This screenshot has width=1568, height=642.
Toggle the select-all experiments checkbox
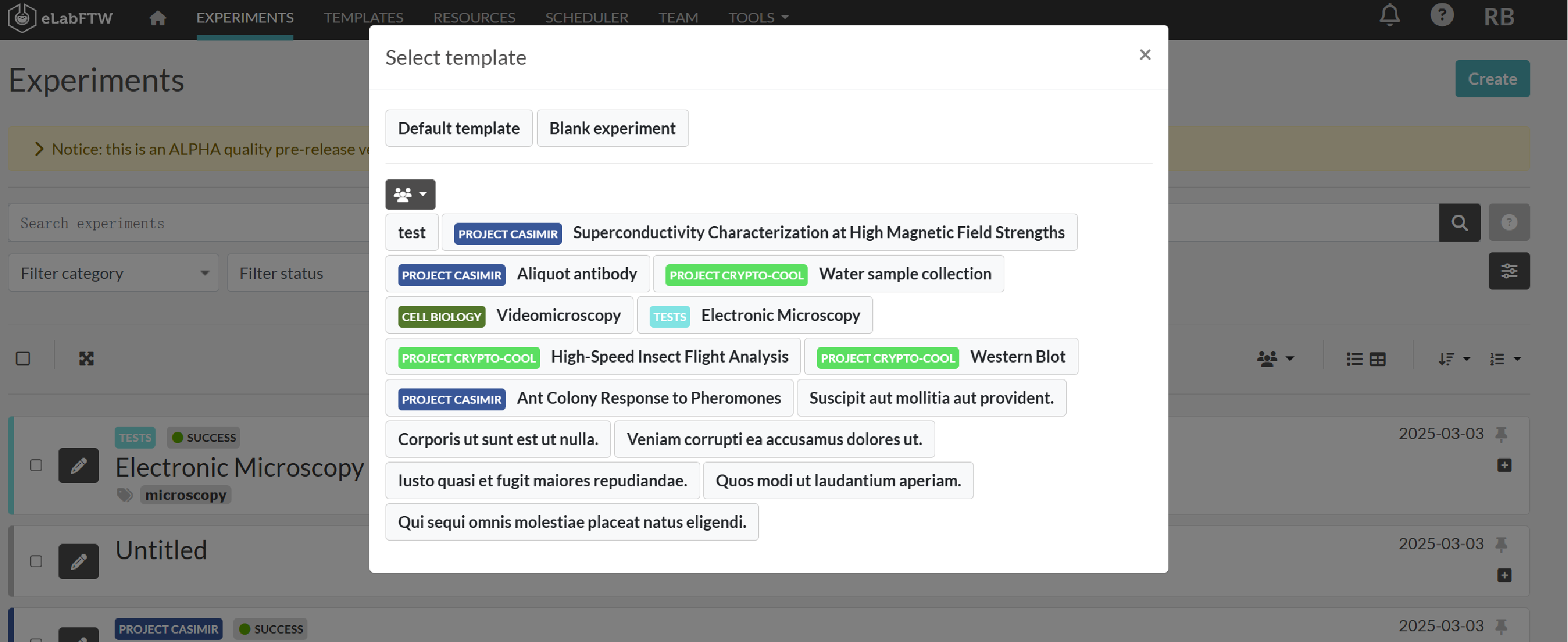(23, 358)
